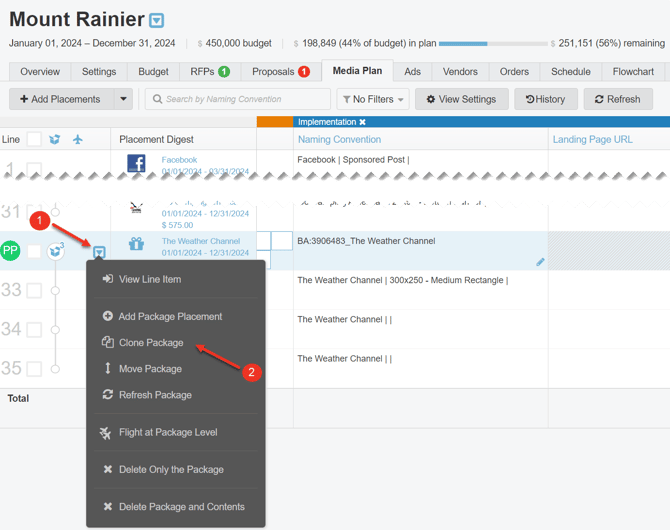Screen dimensions: 670x530
Task: Close the Implementation column group
Action: pyautogui.click(x=363, y=122)
